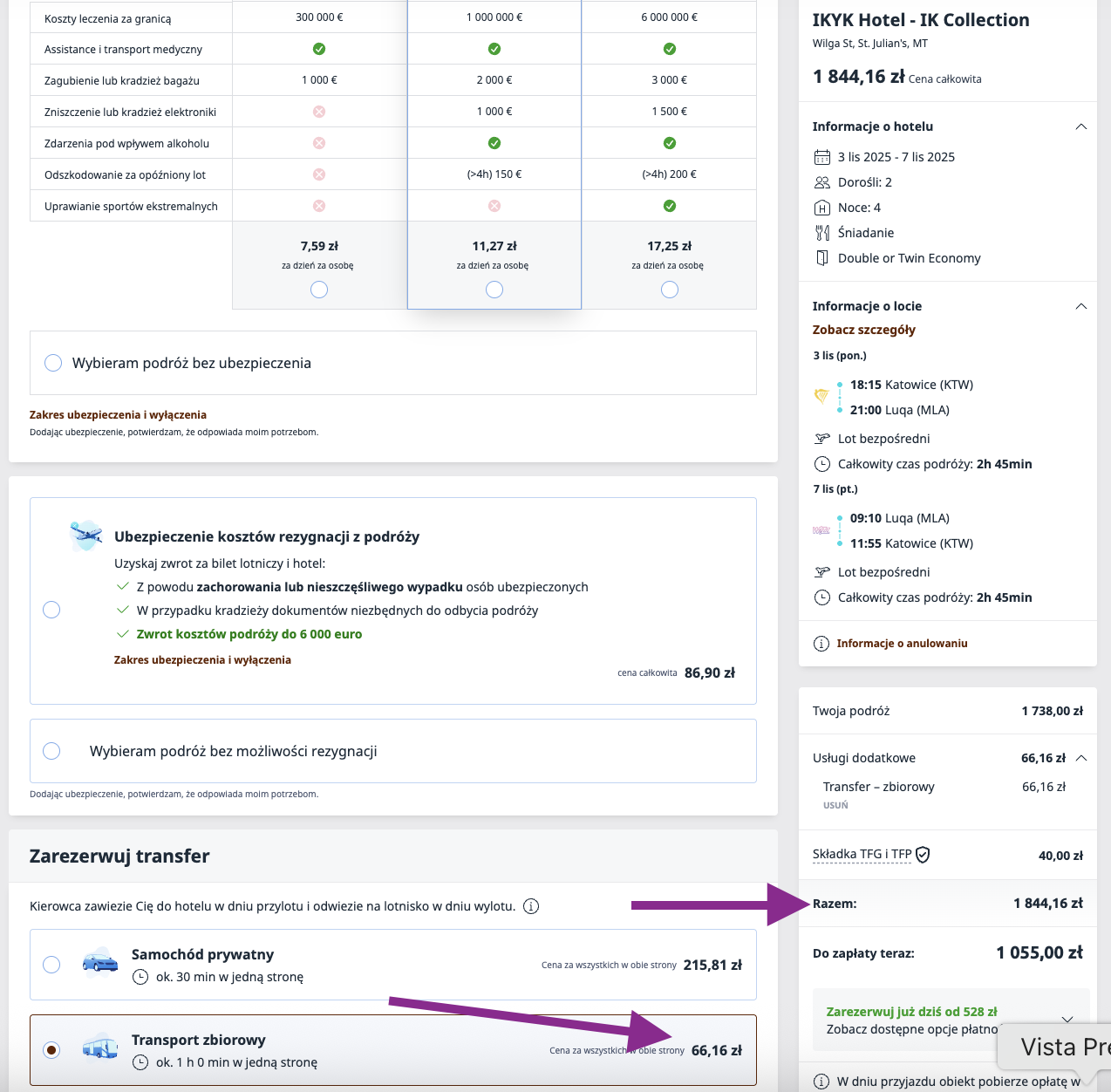Click red cross for 'Zniszczenie lub kradzież elektroniki' first plan
This screenshot has width=1111, height=1092.
click(x=319, y=112)
